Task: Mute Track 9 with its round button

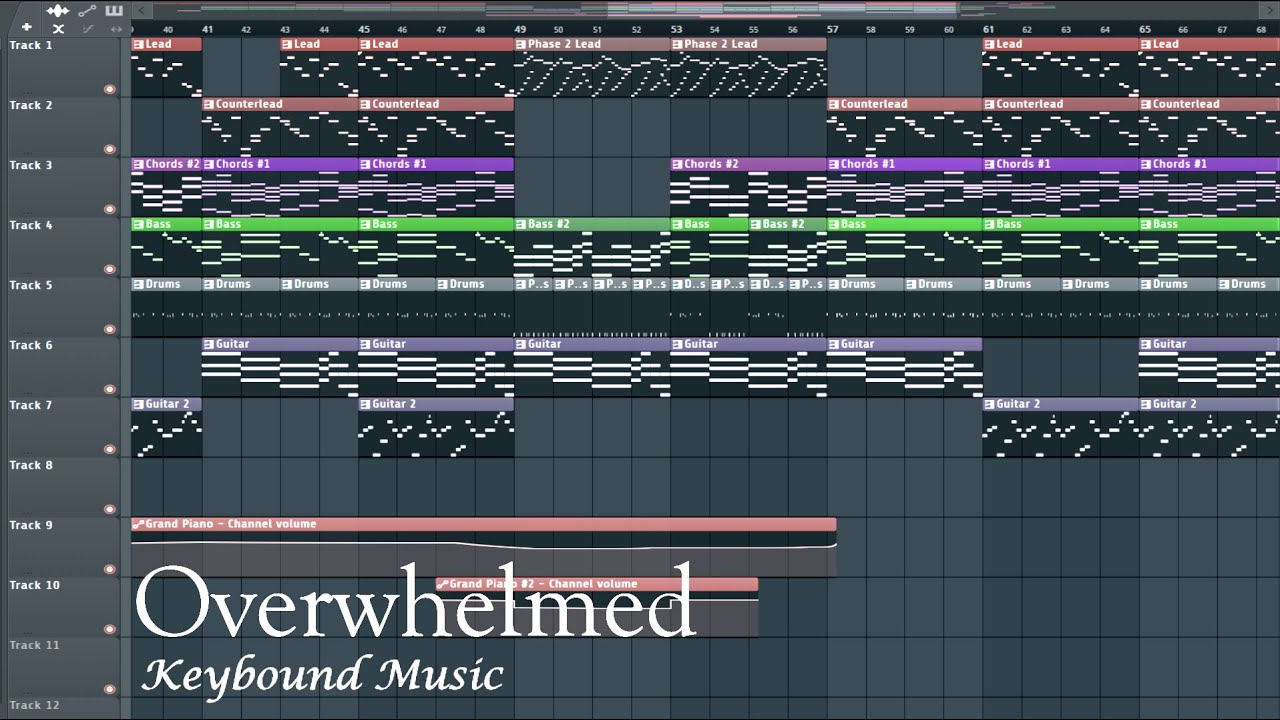Action: click(x=110, y=569)
